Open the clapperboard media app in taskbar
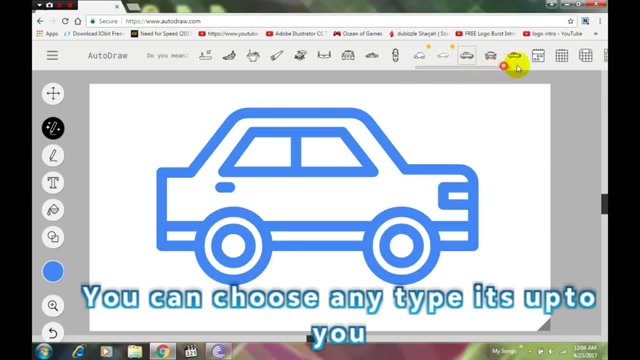Image resolution: width=640 pixels, height=360 pixels. (191, 351)
